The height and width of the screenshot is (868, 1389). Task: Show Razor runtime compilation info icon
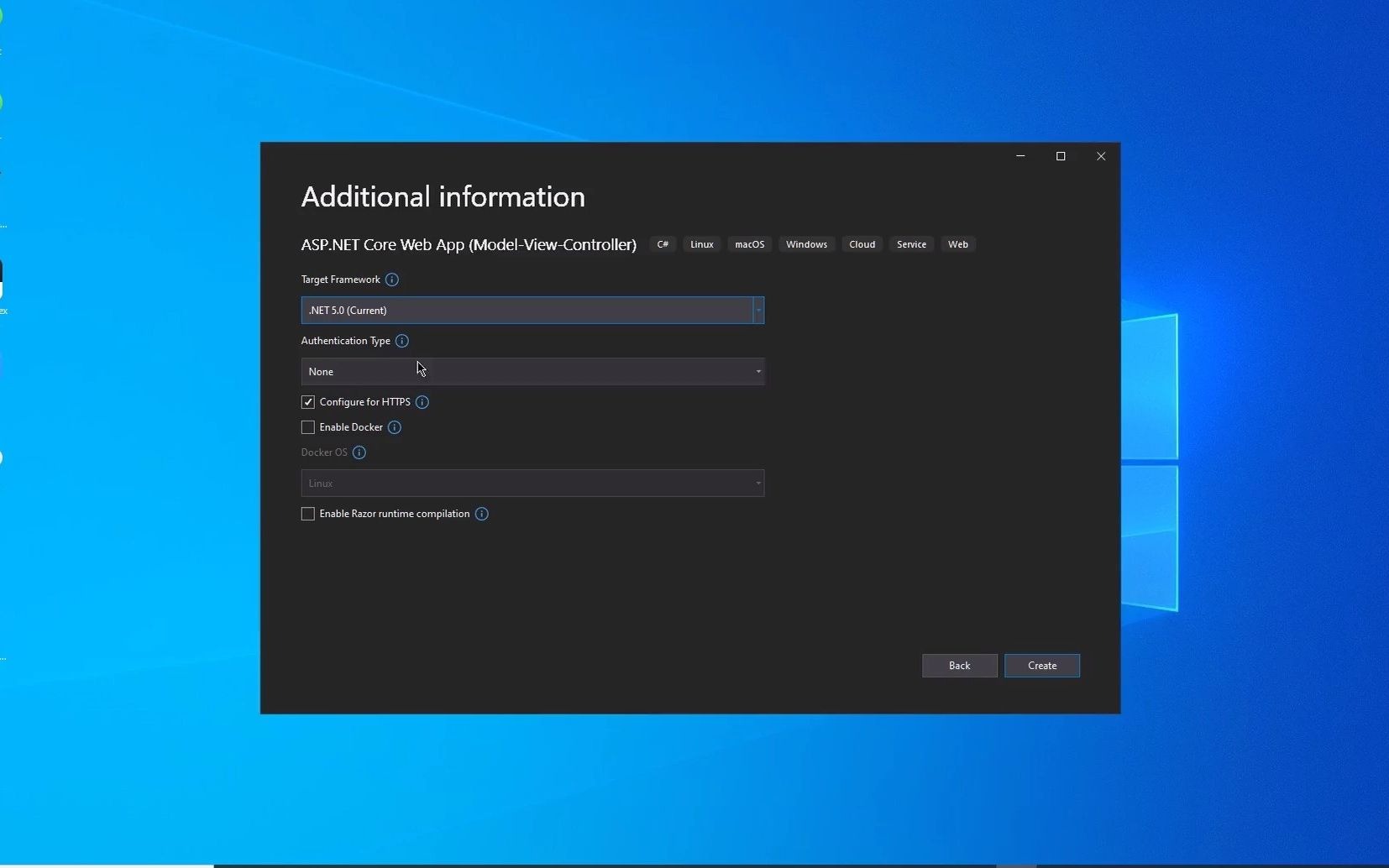pyautogui.click(x=482, y=514)
